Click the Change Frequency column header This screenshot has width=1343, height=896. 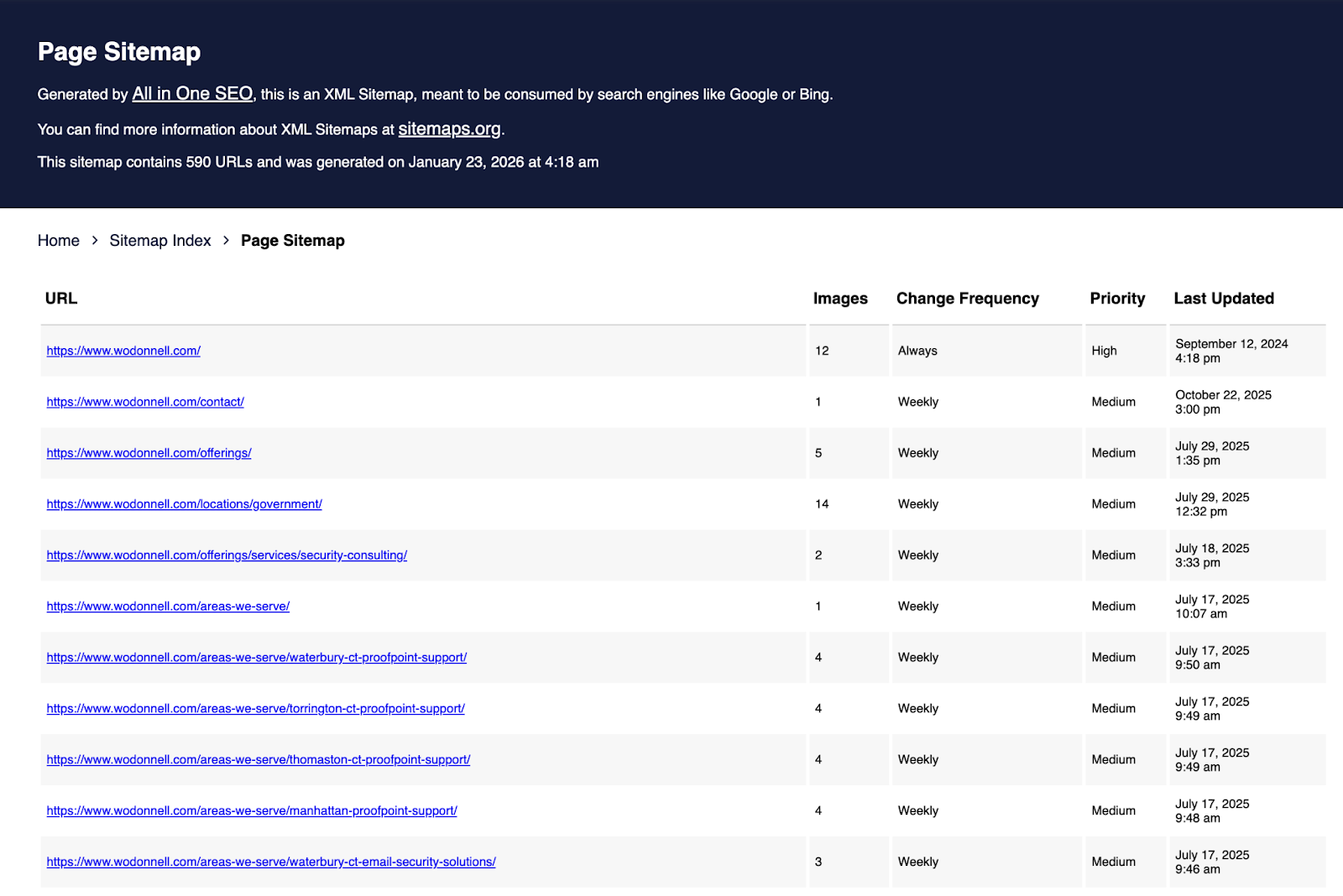(967, 299)
